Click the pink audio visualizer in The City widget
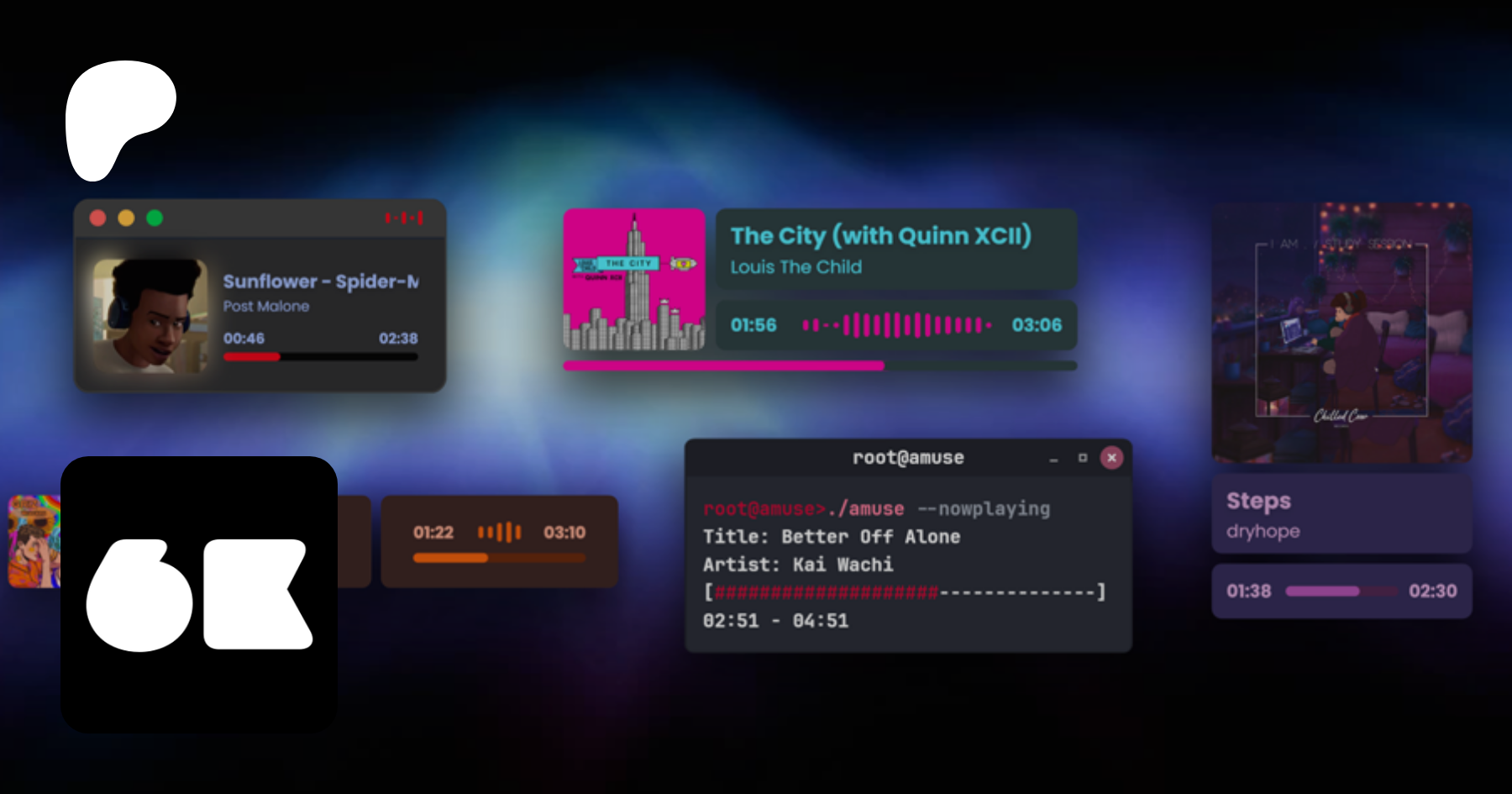Viewport: 1512px width, 794px height. [x=896, y=325]
